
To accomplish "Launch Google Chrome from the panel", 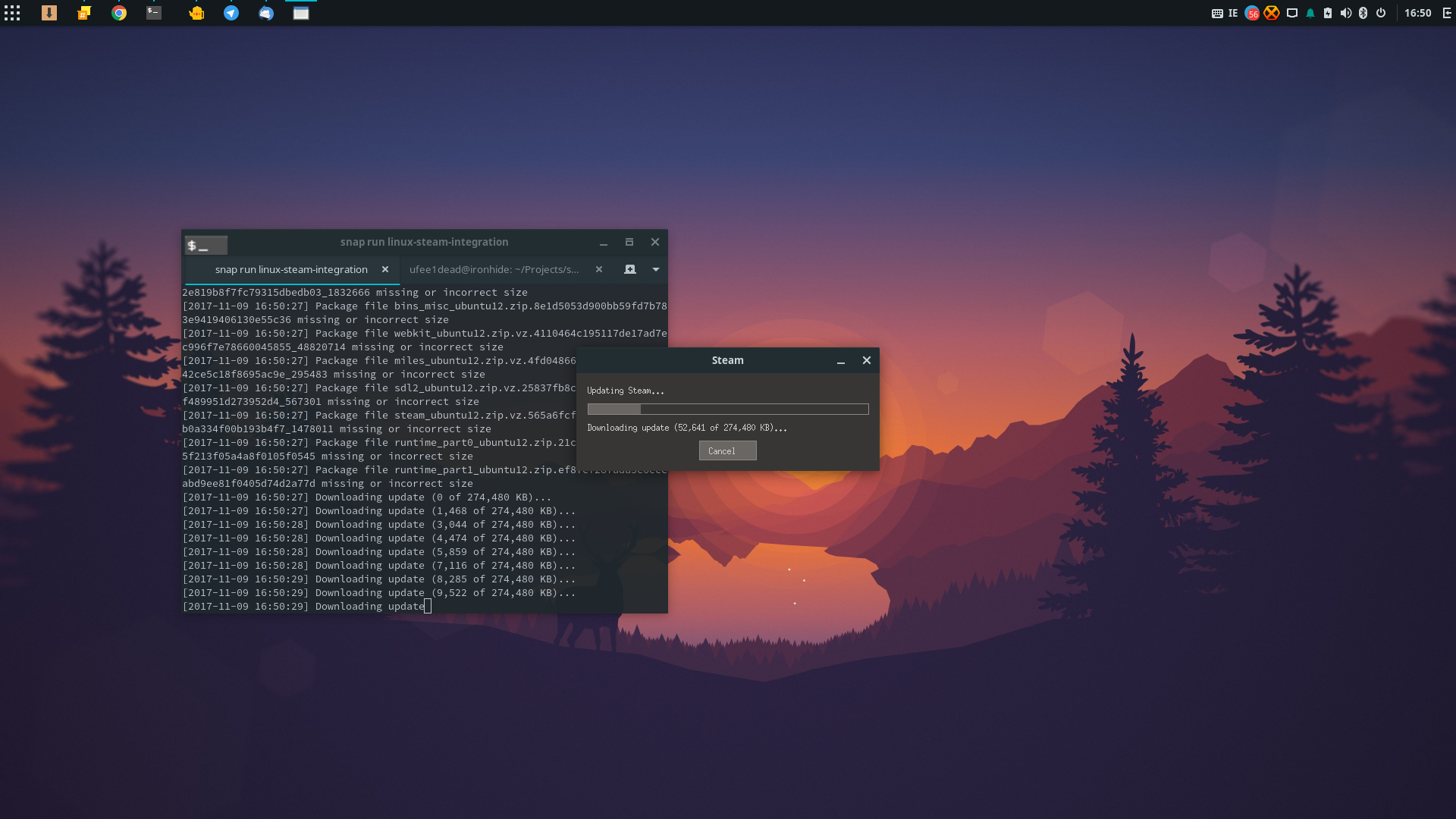I will click(119, 13).
